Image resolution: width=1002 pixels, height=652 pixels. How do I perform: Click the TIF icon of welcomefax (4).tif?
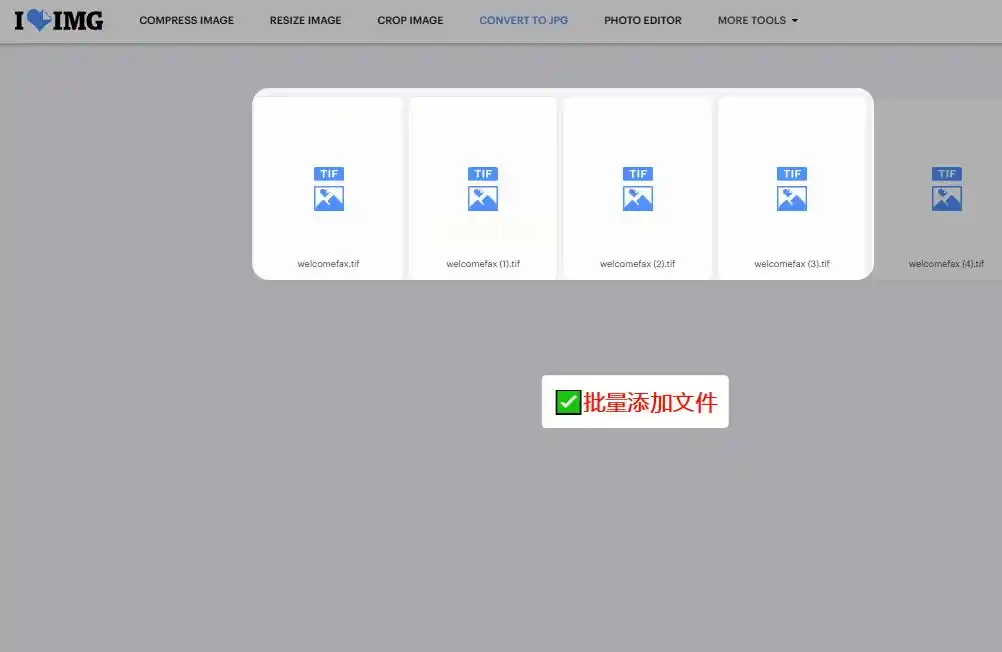point(946,189)
